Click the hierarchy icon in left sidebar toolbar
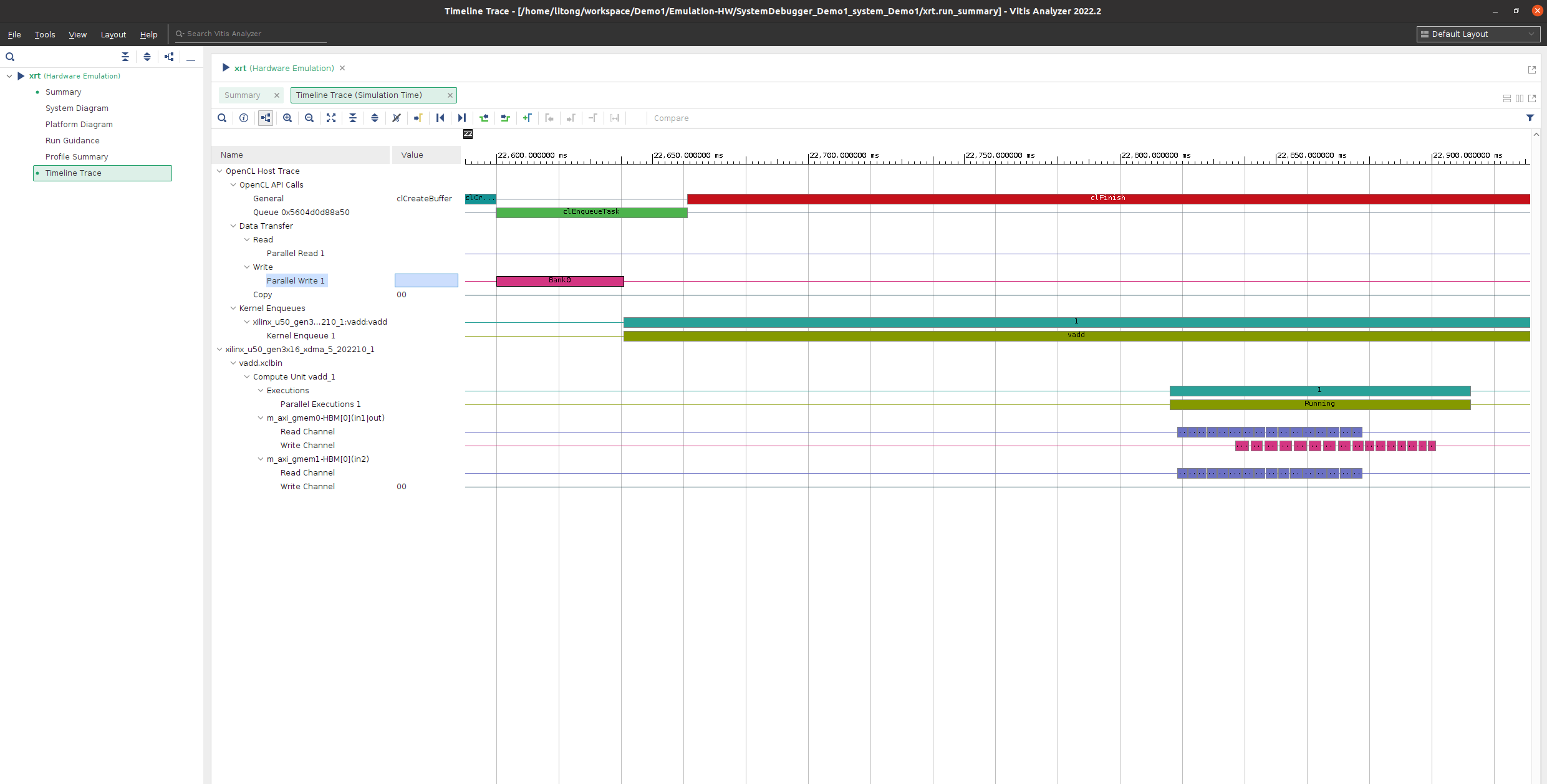Viewport: 1547px width, 784px height. coord(169,57)
